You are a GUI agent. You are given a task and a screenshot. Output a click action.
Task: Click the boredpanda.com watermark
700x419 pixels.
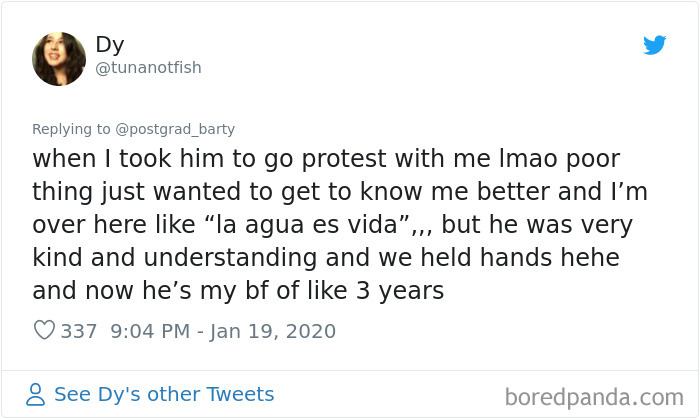tap(594, 397)
